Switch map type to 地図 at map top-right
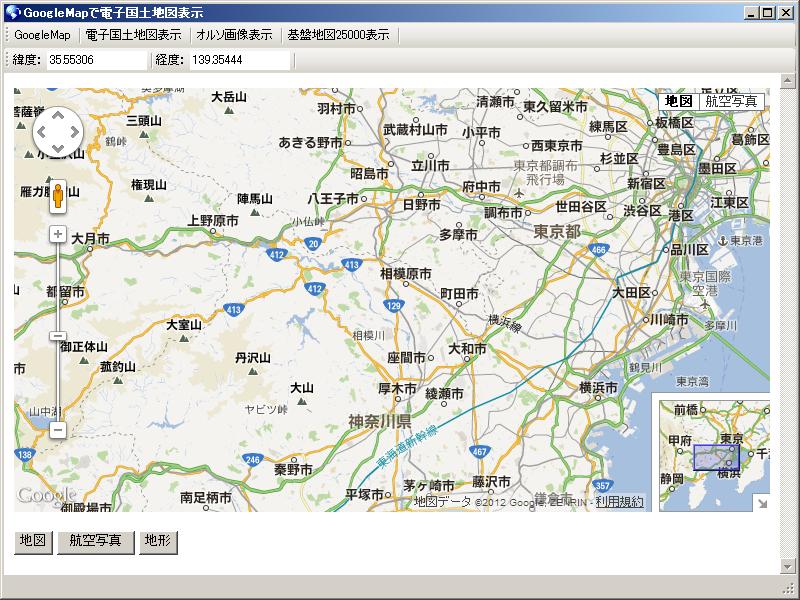800x600 pixels. (679, 101)
